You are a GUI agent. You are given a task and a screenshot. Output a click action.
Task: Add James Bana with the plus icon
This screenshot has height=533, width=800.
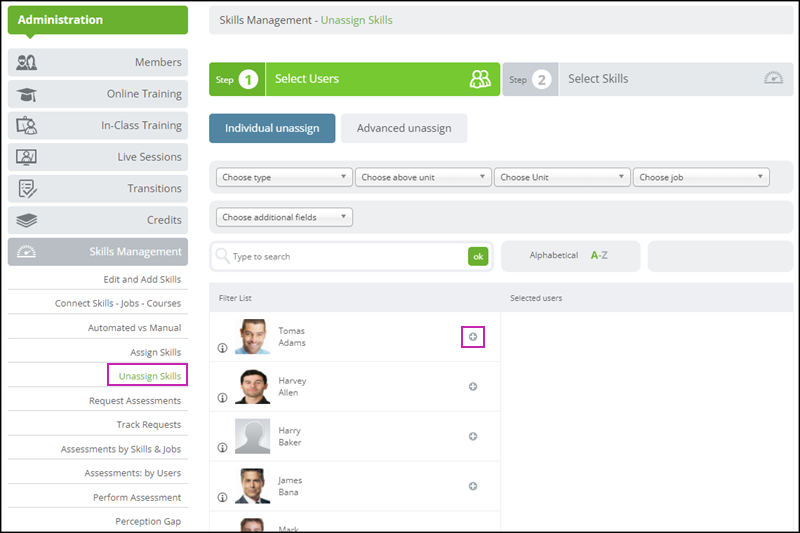[473, 486]
